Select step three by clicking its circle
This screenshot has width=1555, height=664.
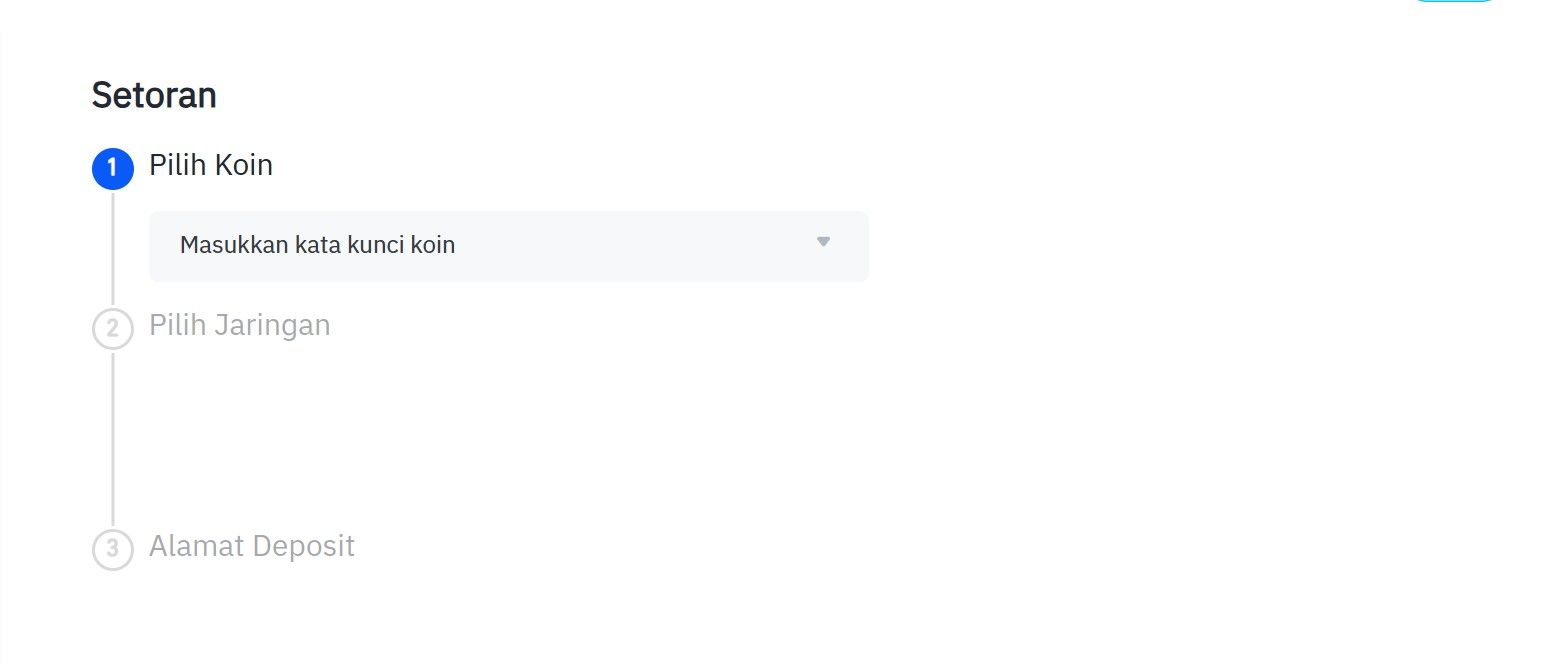click(x=112, y=548)
